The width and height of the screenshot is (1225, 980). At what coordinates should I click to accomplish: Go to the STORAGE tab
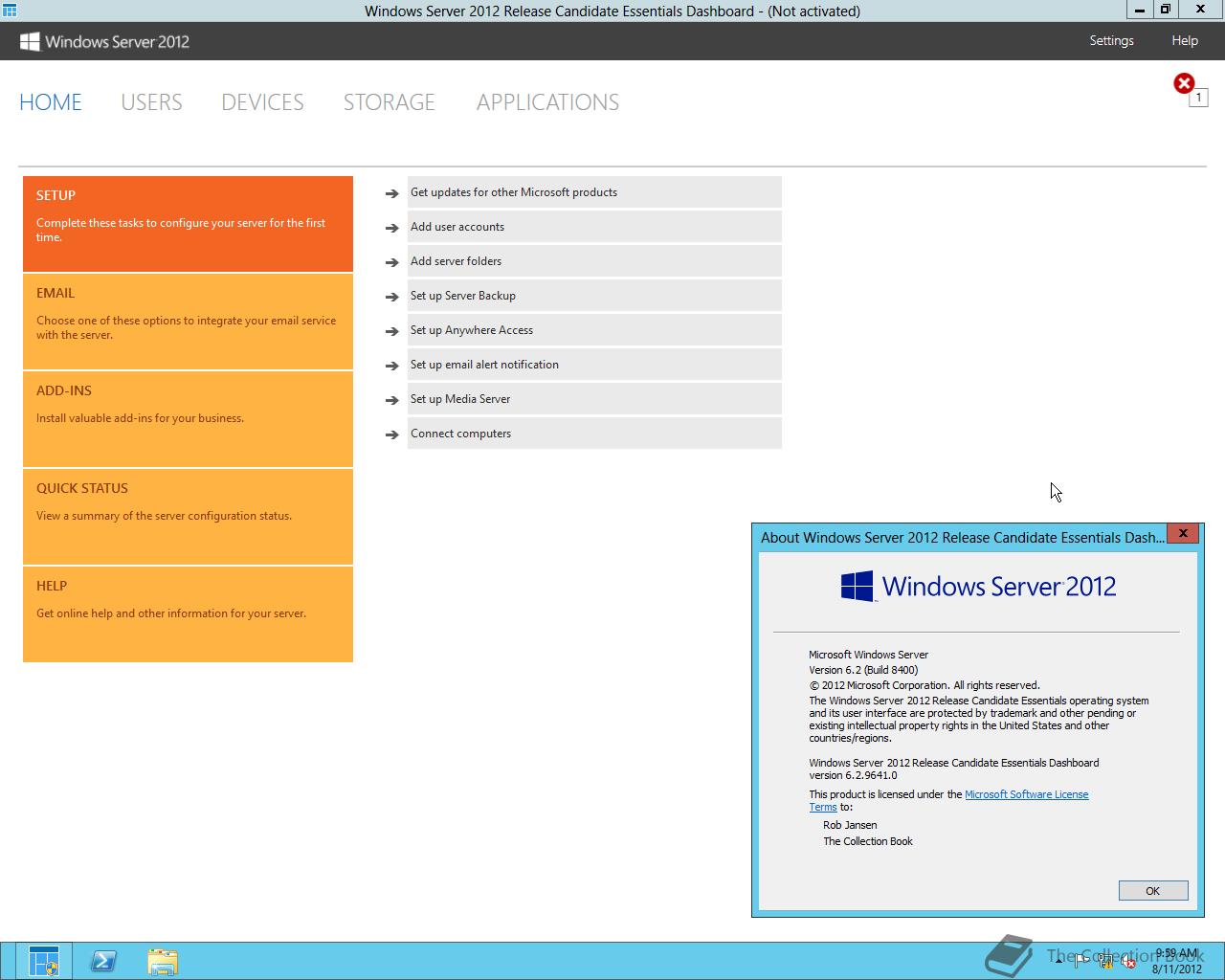click(390, 102)
